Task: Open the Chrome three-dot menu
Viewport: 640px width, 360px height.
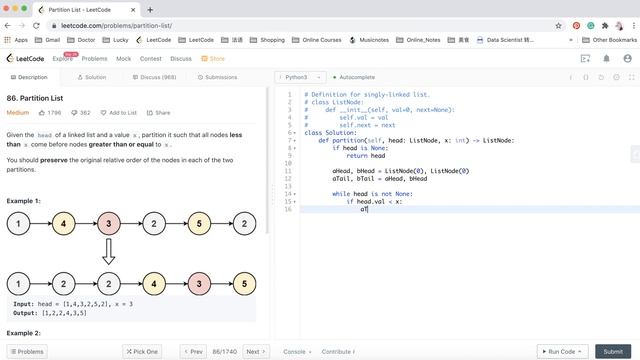Action: coord(634,26)
